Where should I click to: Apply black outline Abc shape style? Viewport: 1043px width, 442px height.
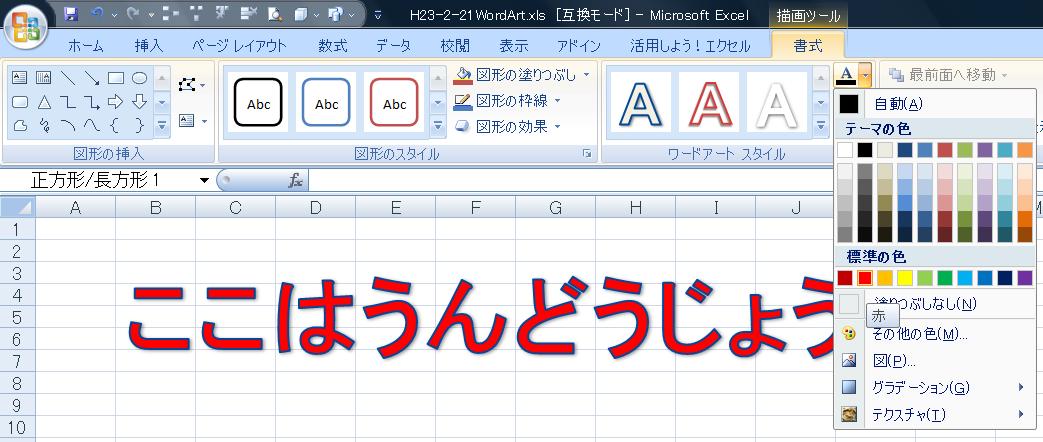[258, 103]
